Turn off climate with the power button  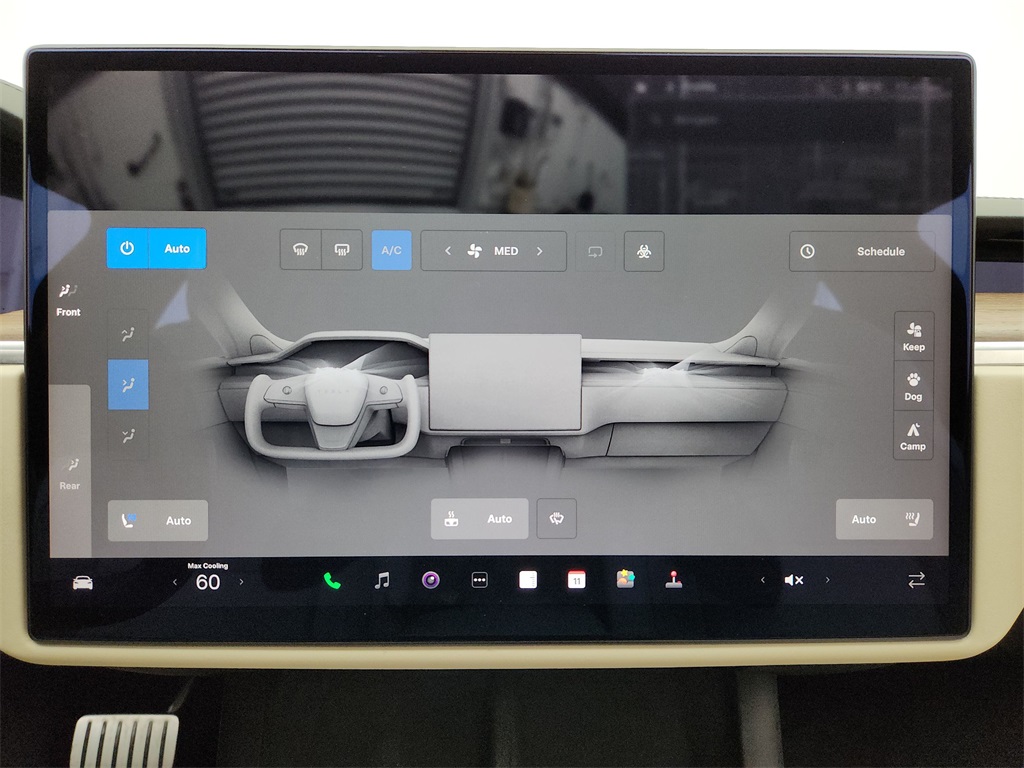(x=127, y=248)
